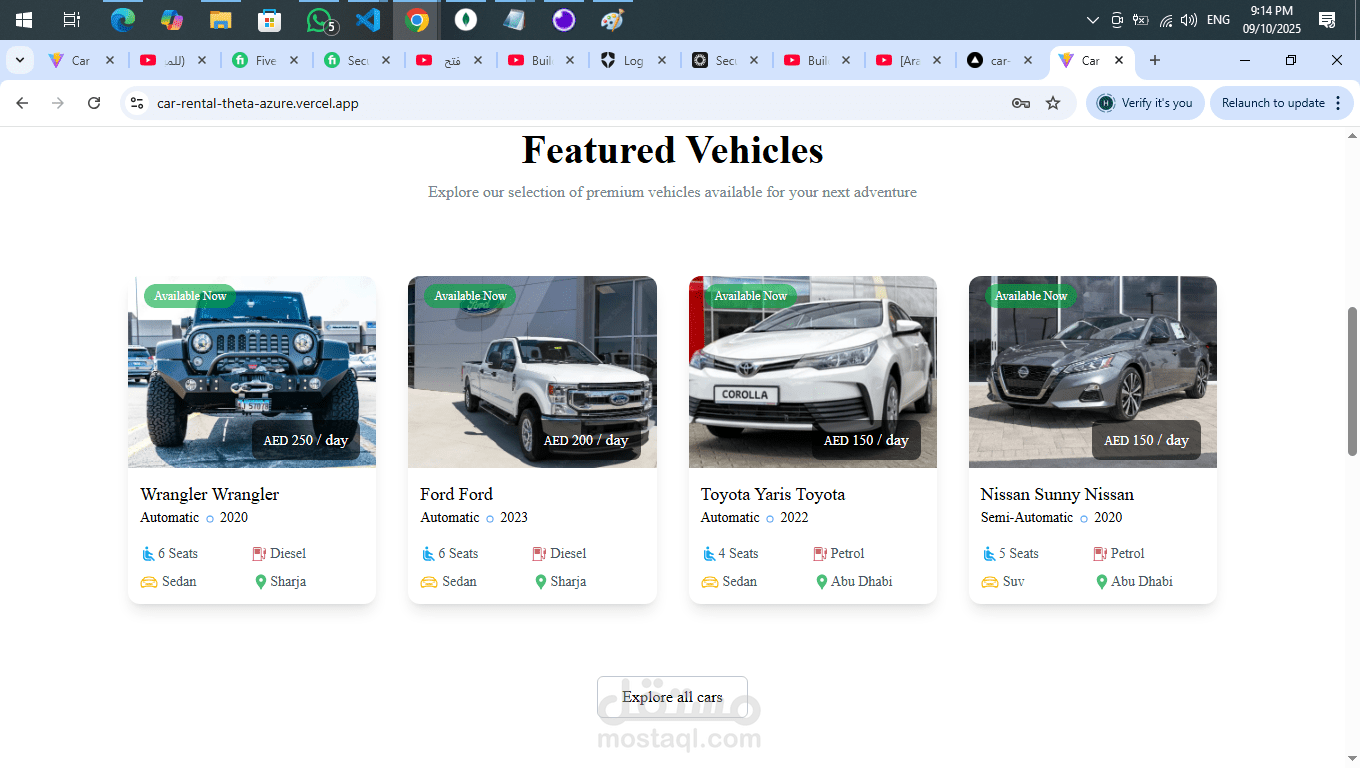Click 'AED 200 / day' price tag
The image size is (1360, 768).
(x=586, y=440)
